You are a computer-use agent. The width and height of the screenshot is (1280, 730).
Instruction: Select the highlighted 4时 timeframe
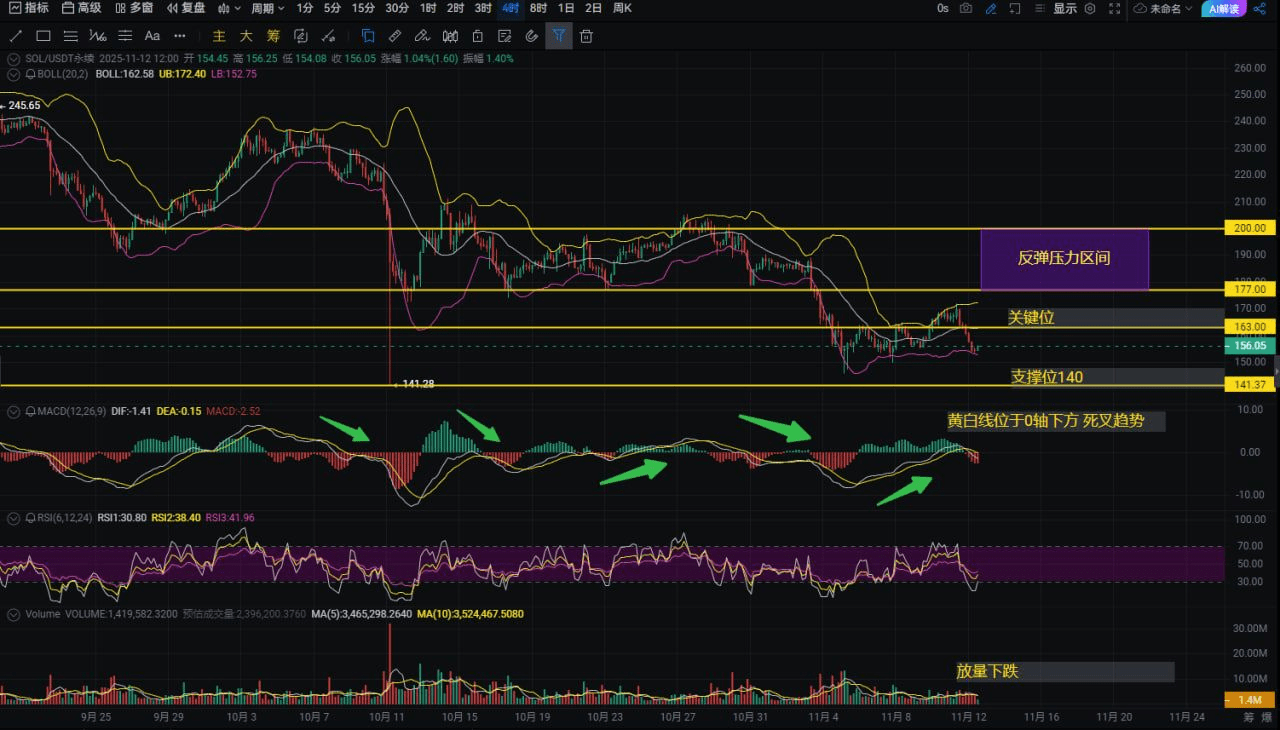[x=511, y=8]
